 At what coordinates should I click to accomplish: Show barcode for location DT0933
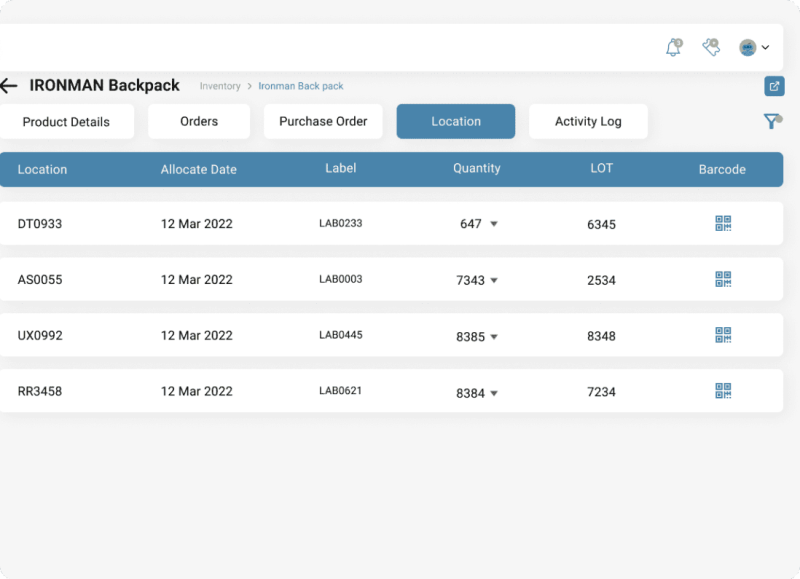tap(723, 224)
